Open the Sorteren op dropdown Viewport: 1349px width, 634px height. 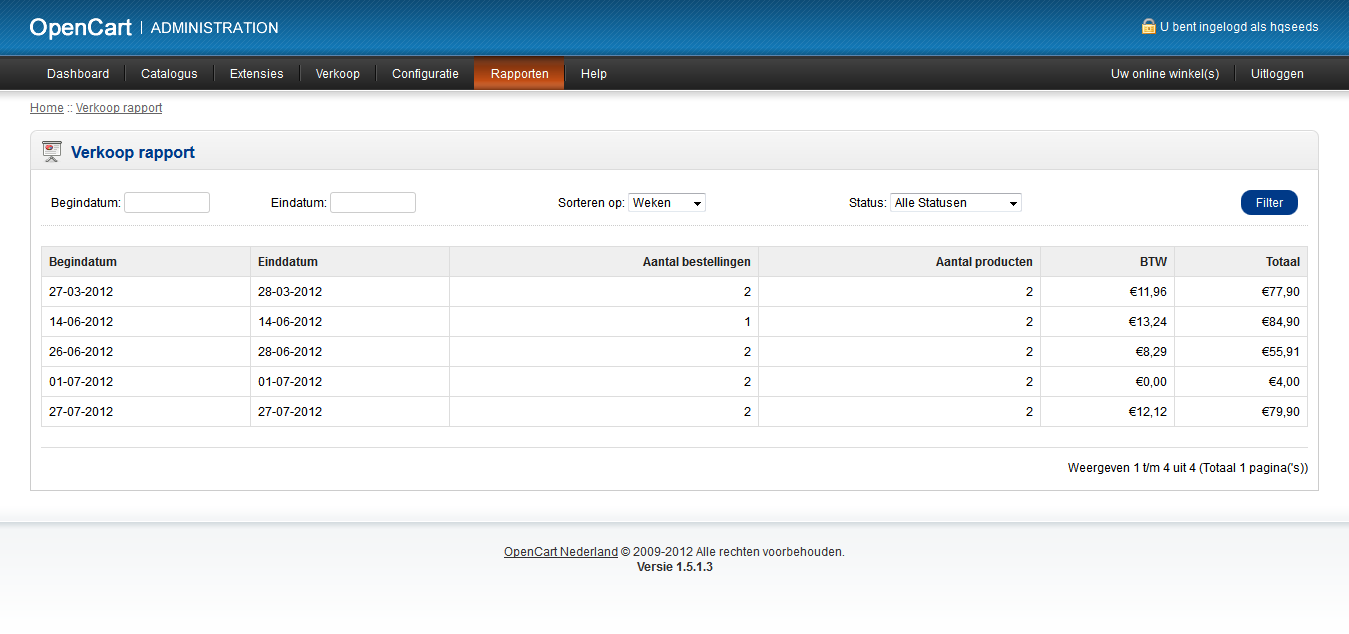666,203
